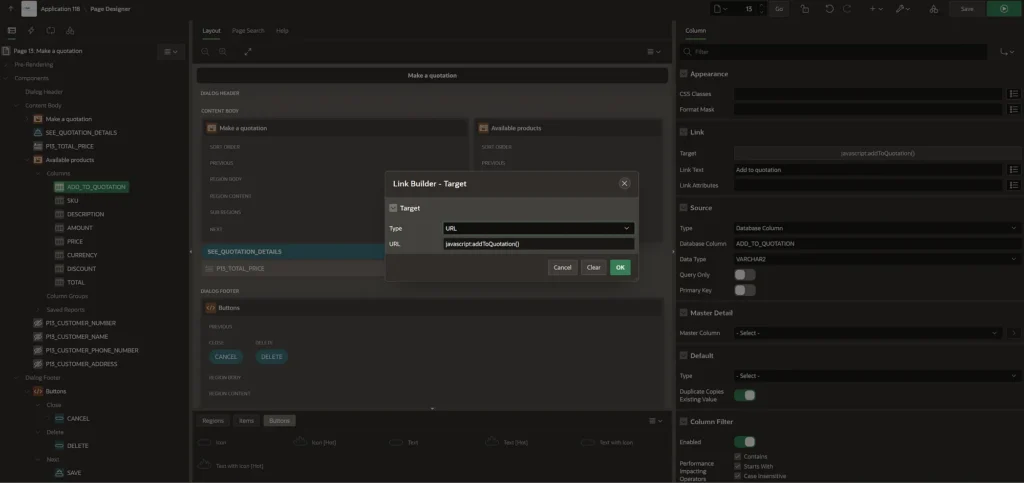Open the Type dropdown in Link Builder
This screenshot has width=1024, height=483.
click(538, 228)
